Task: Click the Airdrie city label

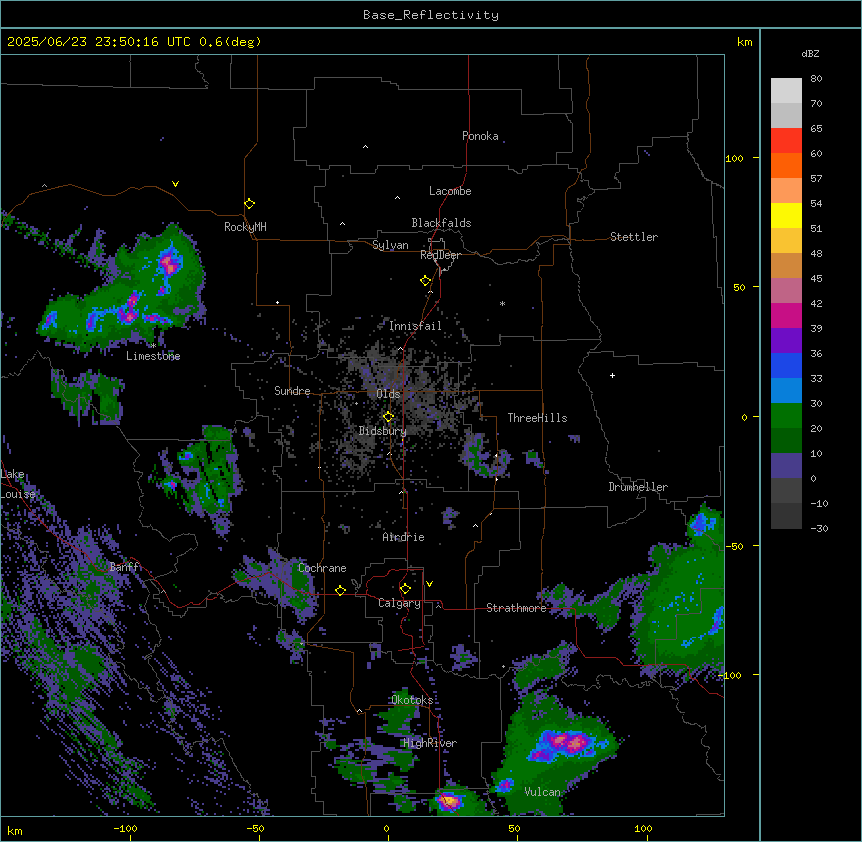Action: 404,537
